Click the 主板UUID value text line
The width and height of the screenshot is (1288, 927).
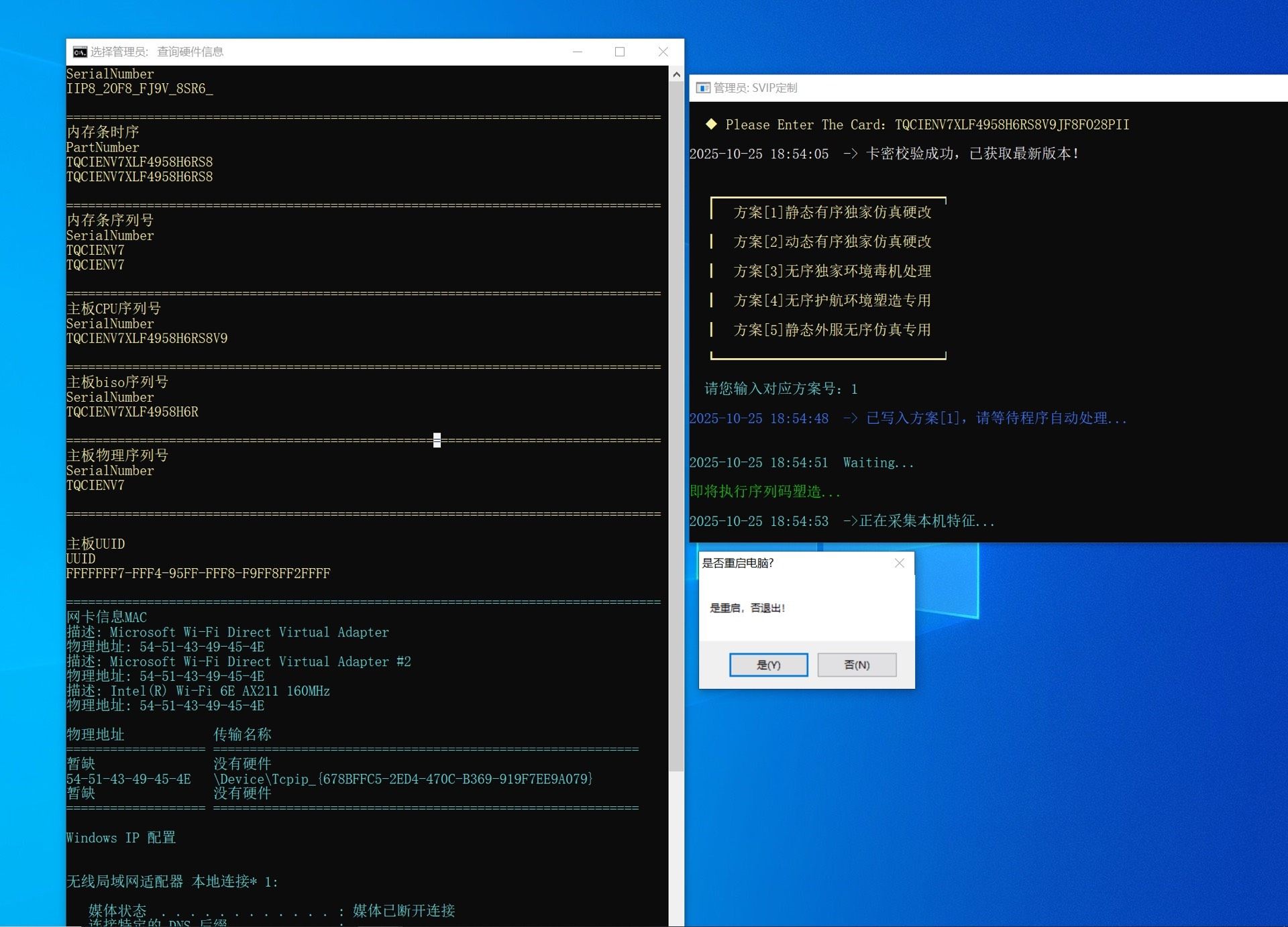click(x=198, y=574)
